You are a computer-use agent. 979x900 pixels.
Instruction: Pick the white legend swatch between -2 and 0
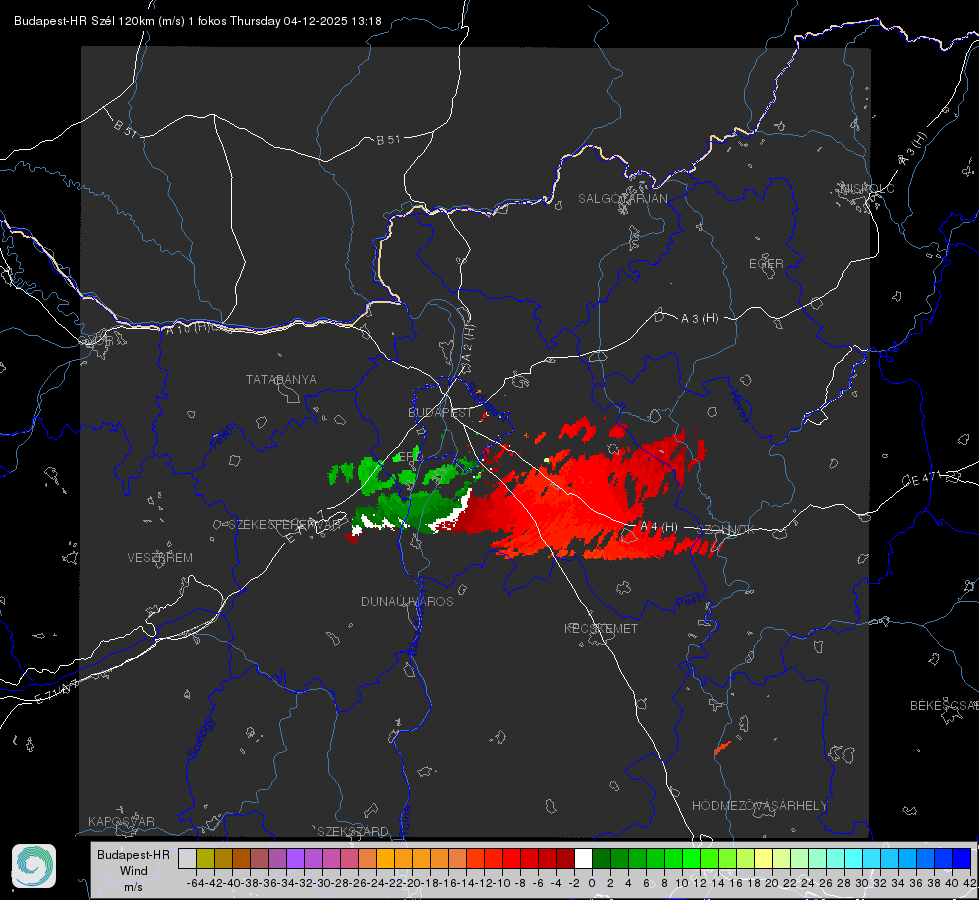point(583,858)
